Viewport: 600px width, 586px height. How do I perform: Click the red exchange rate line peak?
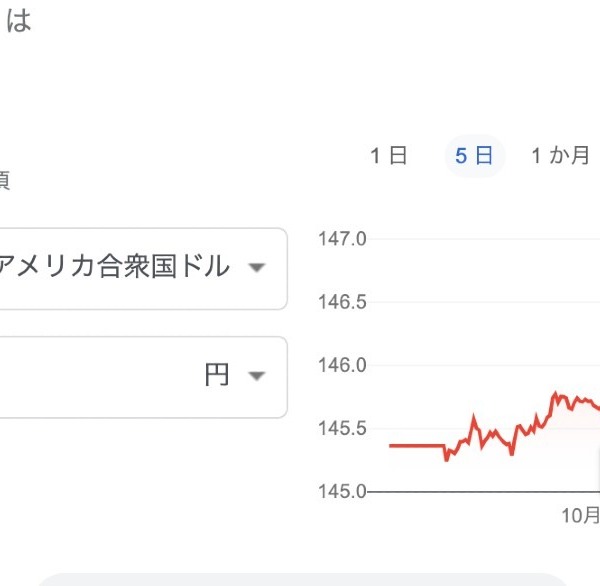click(x=555, y=393)
